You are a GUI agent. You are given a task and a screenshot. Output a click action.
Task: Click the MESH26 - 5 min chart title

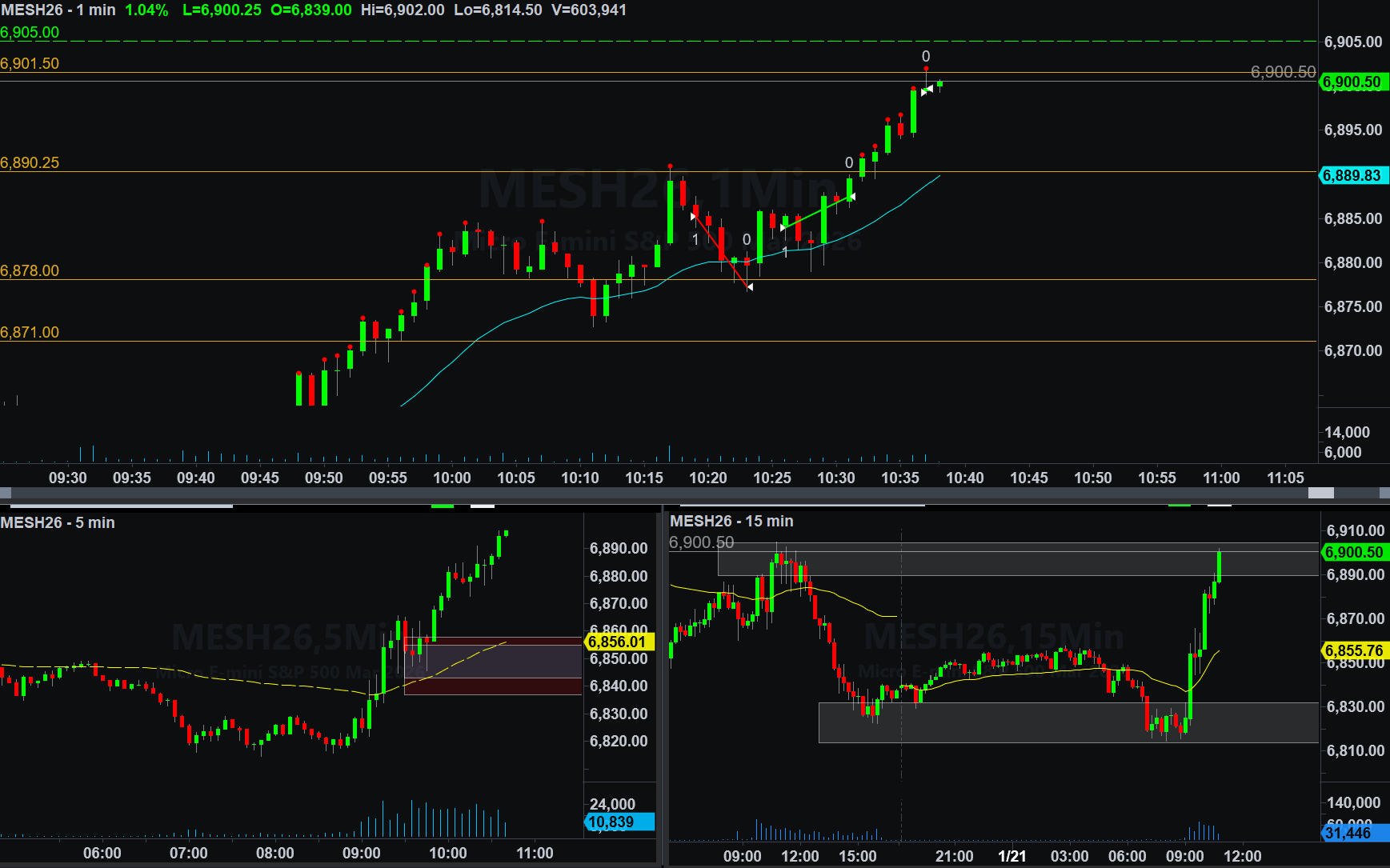click(x=58, y=522)
